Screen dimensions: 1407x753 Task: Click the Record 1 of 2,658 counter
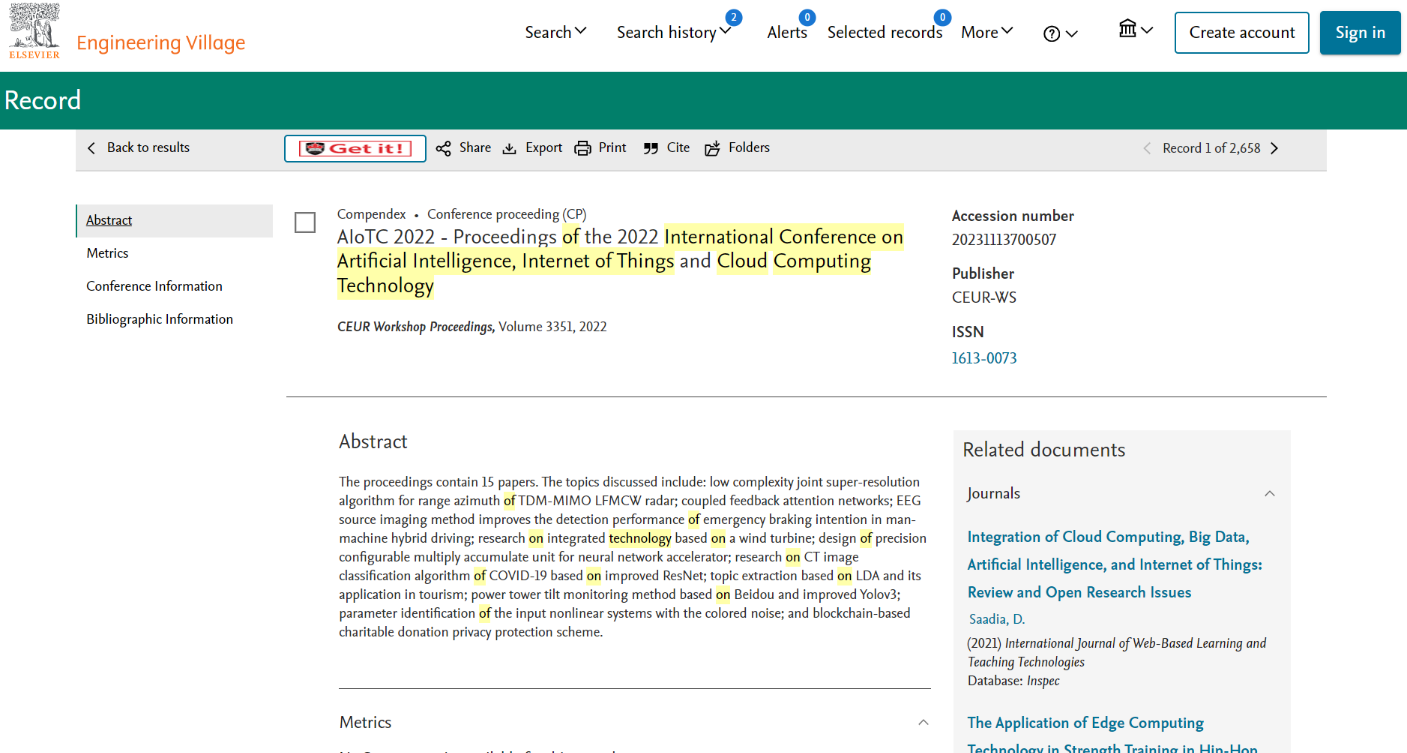point(1211,148)
